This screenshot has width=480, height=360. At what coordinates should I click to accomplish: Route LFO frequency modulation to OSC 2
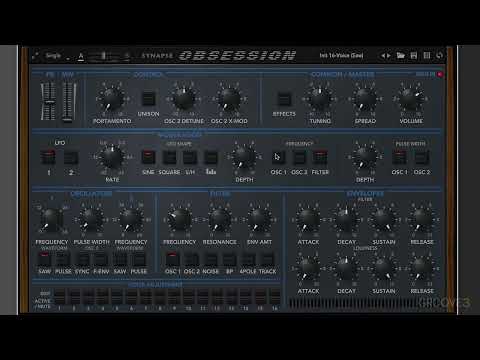pos(299,157)
